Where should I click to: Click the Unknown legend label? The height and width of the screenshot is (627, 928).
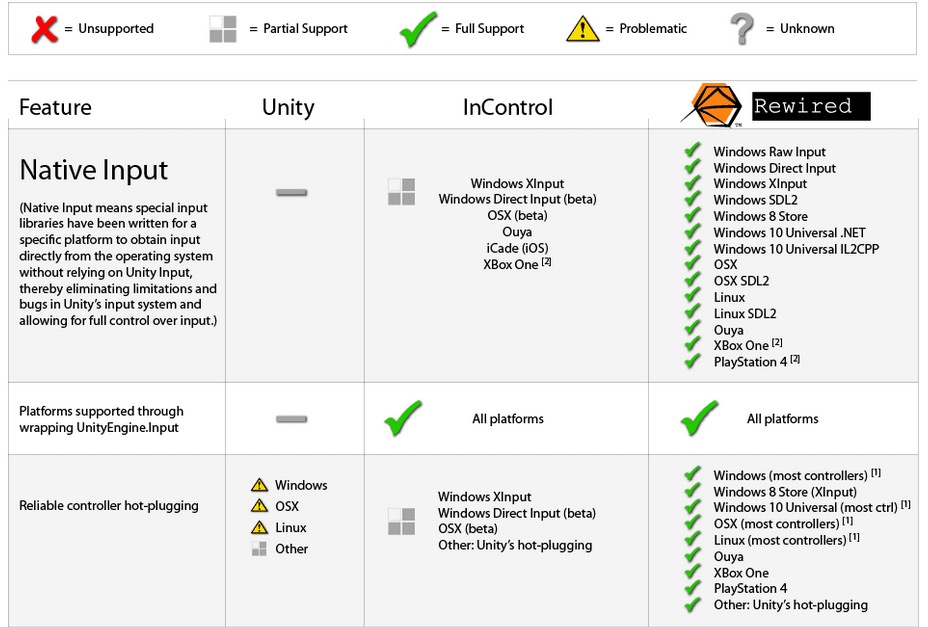point(807,28)
